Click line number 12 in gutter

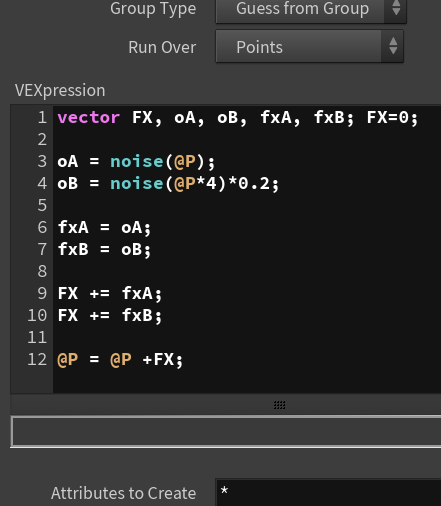37,360
